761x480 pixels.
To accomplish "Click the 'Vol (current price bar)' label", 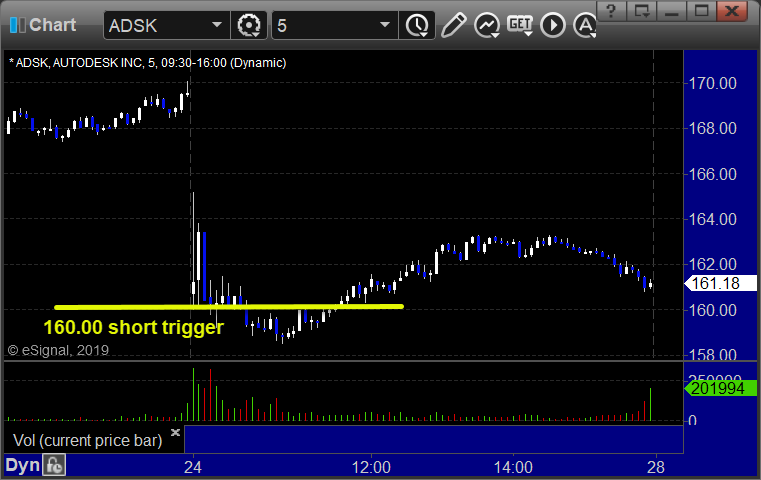I will (x=87, y=441).
